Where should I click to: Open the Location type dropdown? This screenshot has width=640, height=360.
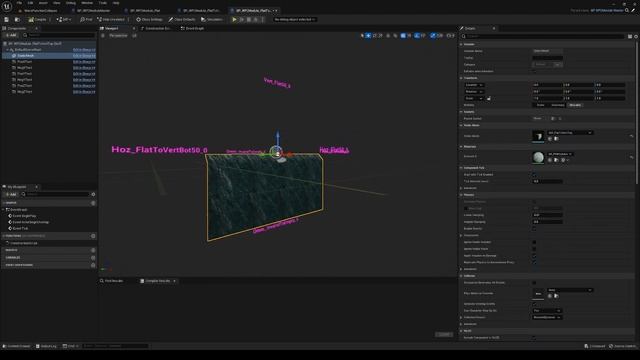(x=474, y=85)
